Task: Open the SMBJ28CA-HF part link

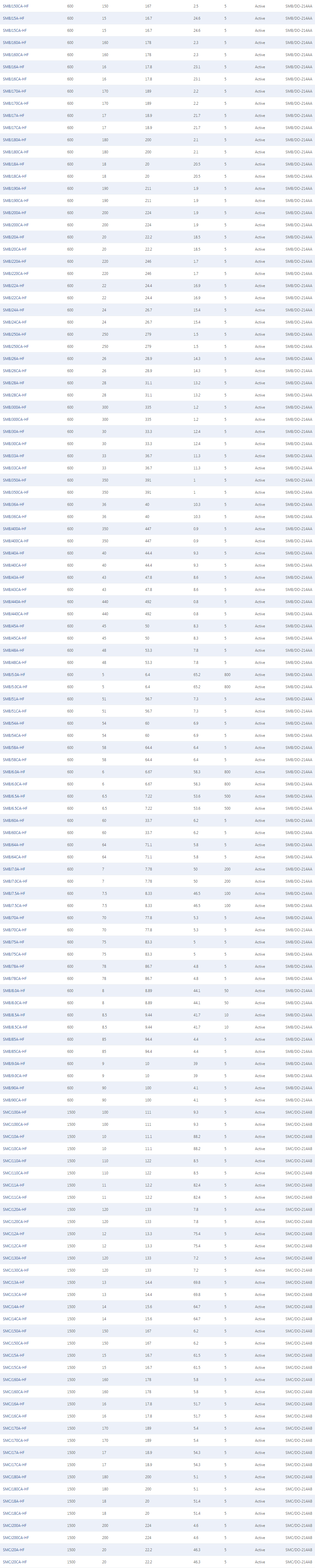Action: (x=15, y=395)
